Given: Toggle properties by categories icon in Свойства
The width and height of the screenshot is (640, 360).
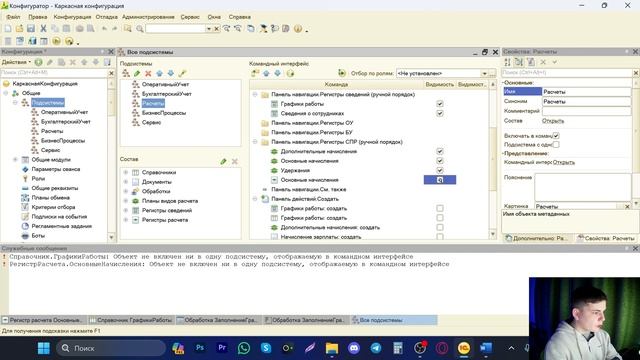Looking at the screenshot, I should point(519,62).
